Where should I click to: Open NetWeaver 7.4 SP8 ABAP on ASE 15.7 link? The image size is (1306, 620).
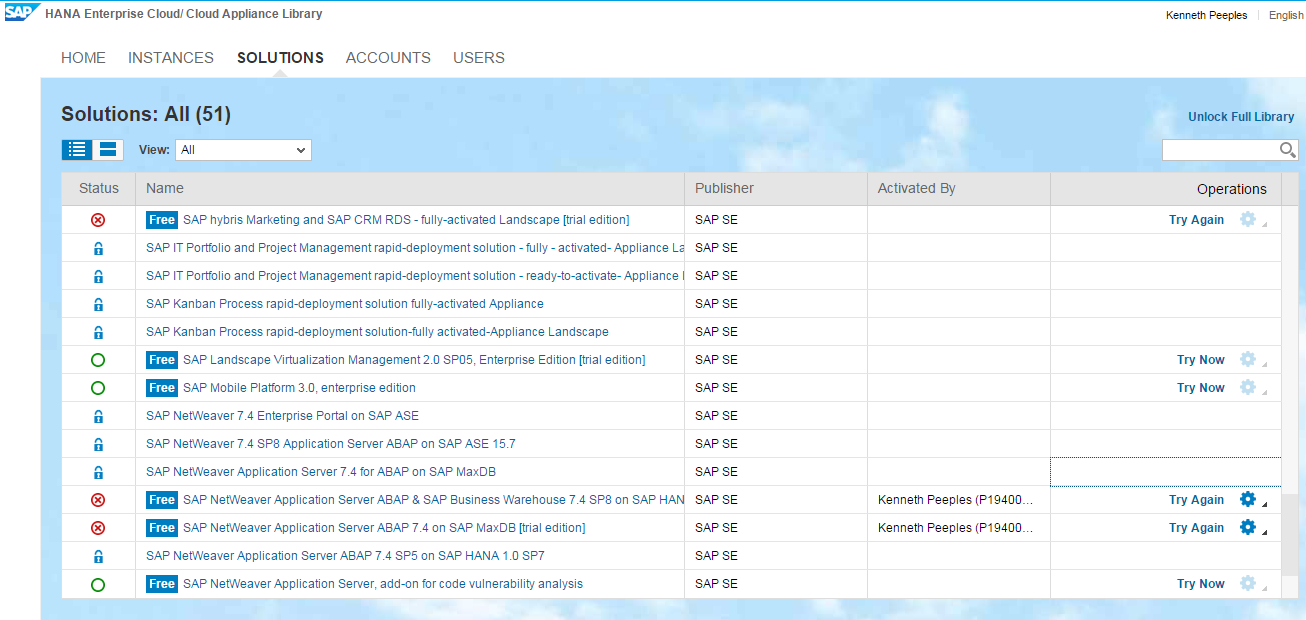point(331,444)
